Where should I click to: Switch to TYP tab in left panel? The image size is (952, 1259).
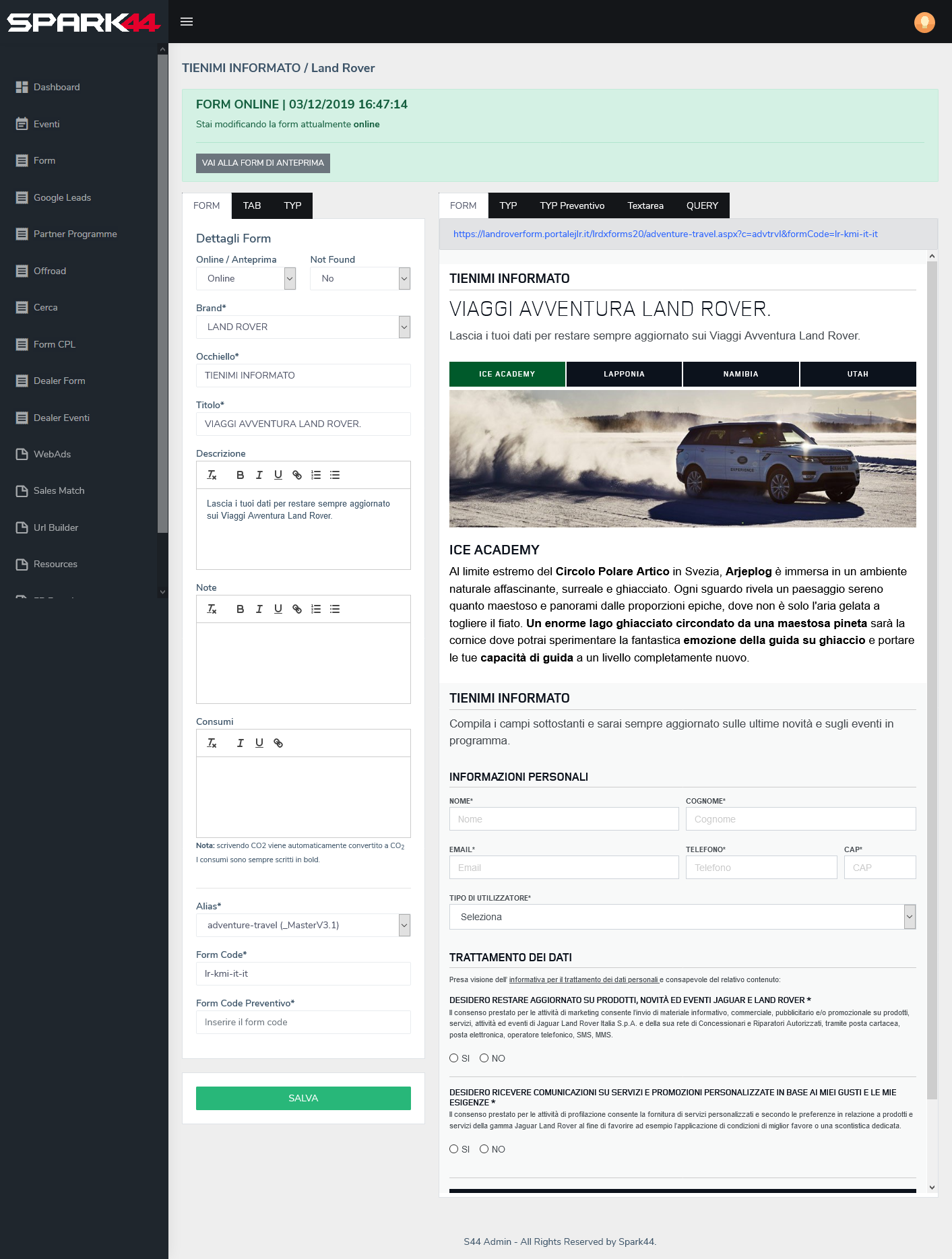click(292, 205)
